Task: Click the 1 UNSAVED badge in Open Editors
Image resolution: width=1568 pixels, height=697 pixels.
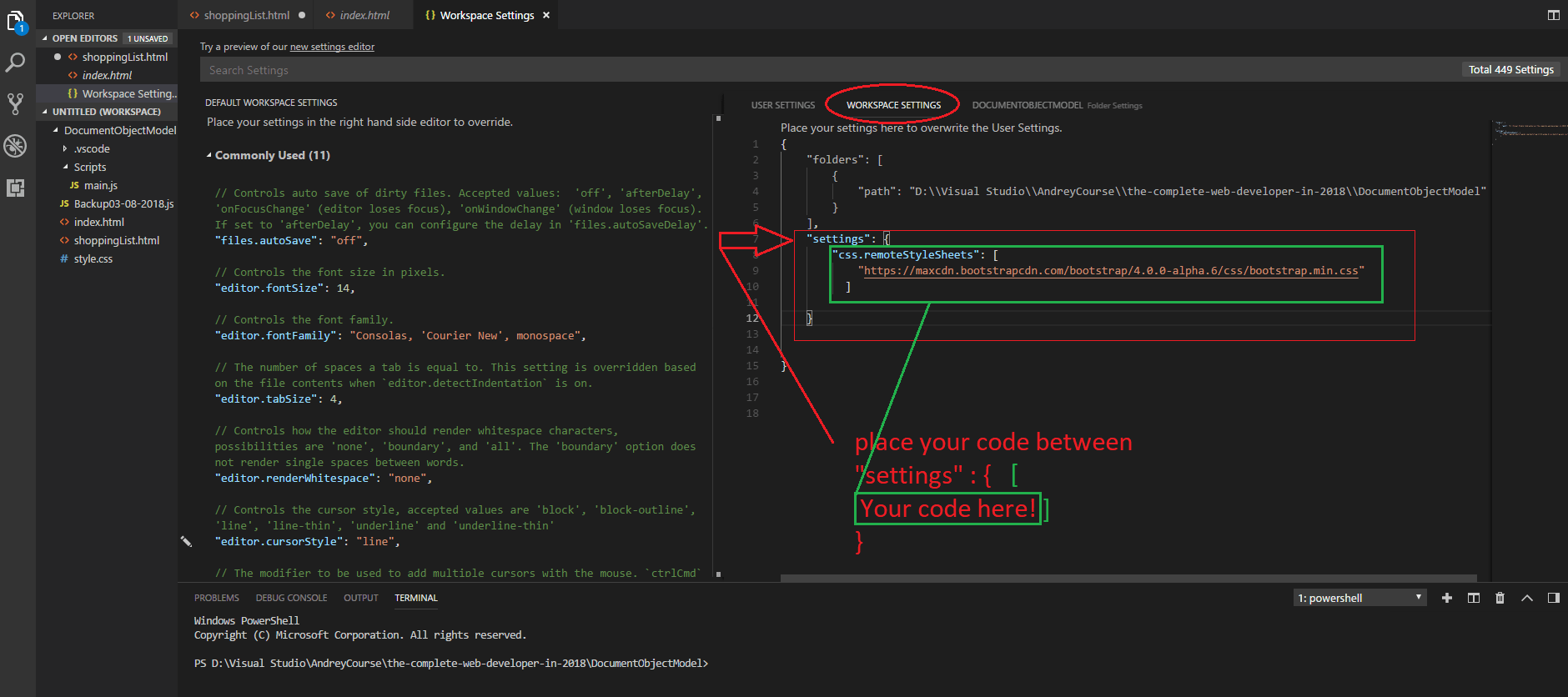Action: click(x=148, y=38)
